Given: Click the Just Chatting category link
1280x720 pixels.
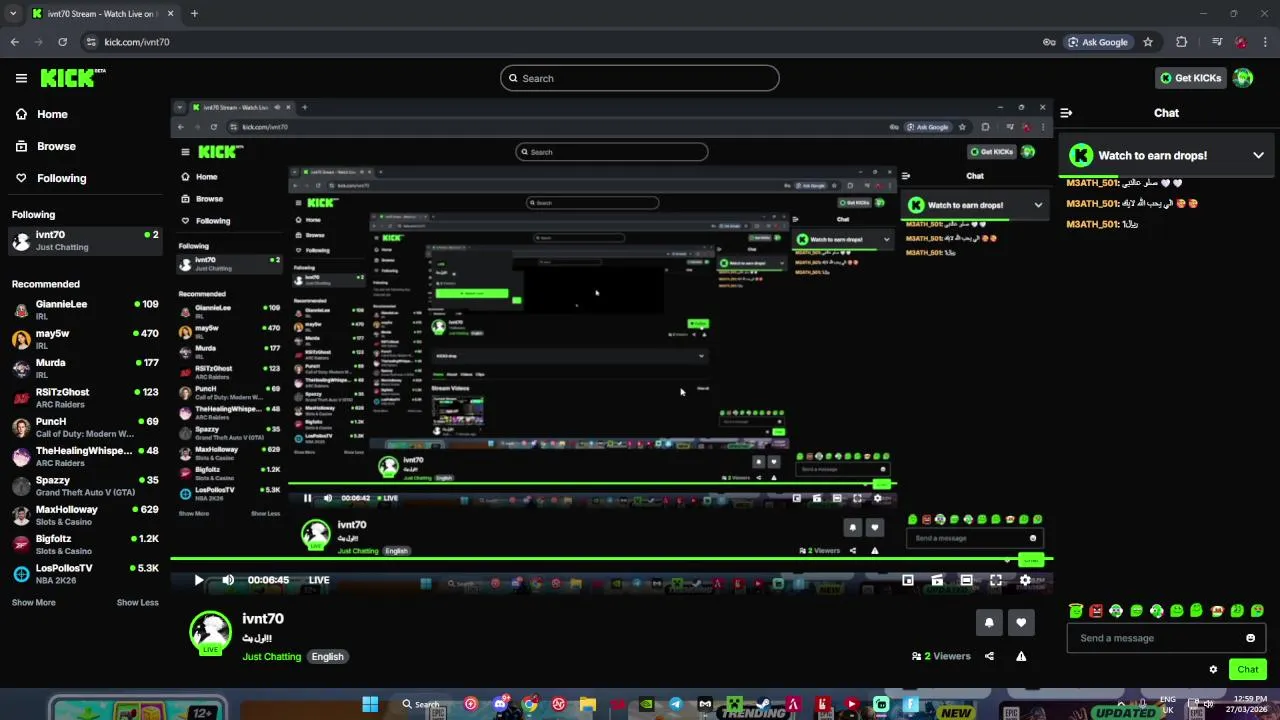Looking at the screenshot, I should [271, 657].
